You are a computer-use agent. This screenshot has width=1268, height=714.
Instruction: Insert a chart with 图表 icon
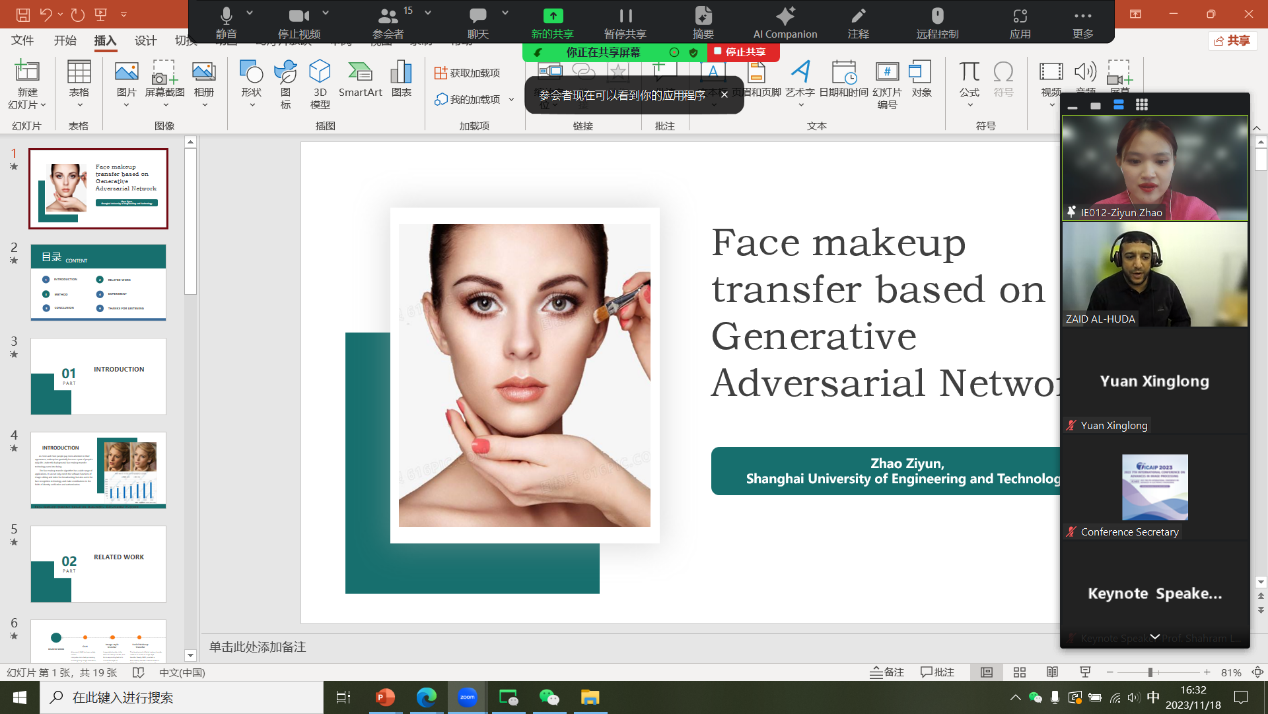point(401,79)
